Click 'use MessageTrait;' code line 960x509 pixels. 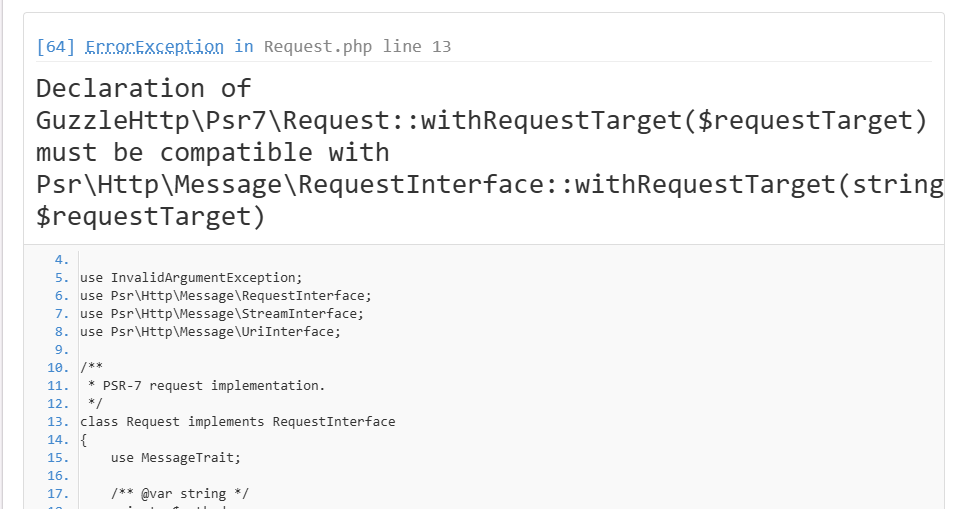[176, 458]
